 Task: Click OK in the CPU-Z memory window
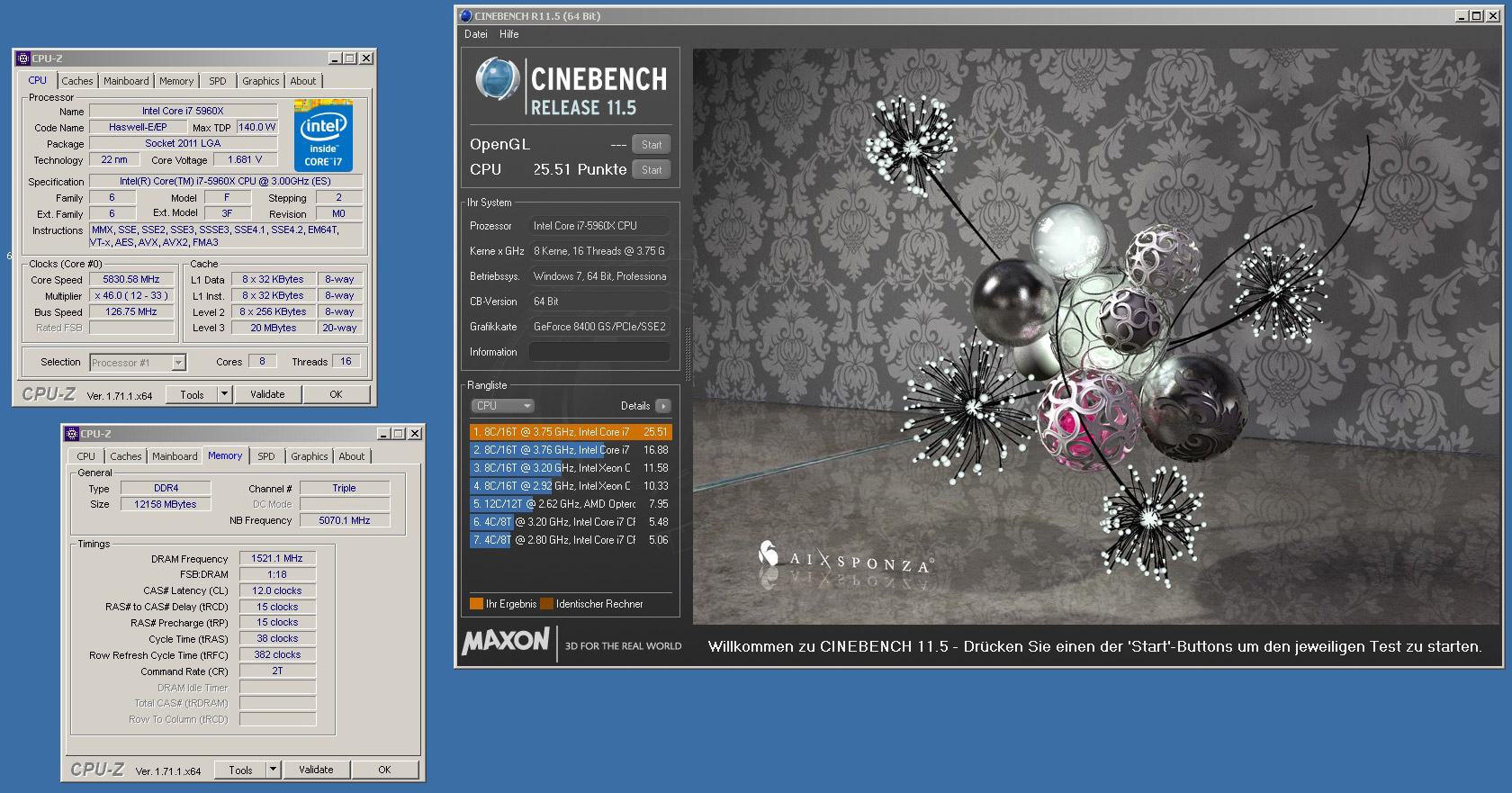coord(384,770)
